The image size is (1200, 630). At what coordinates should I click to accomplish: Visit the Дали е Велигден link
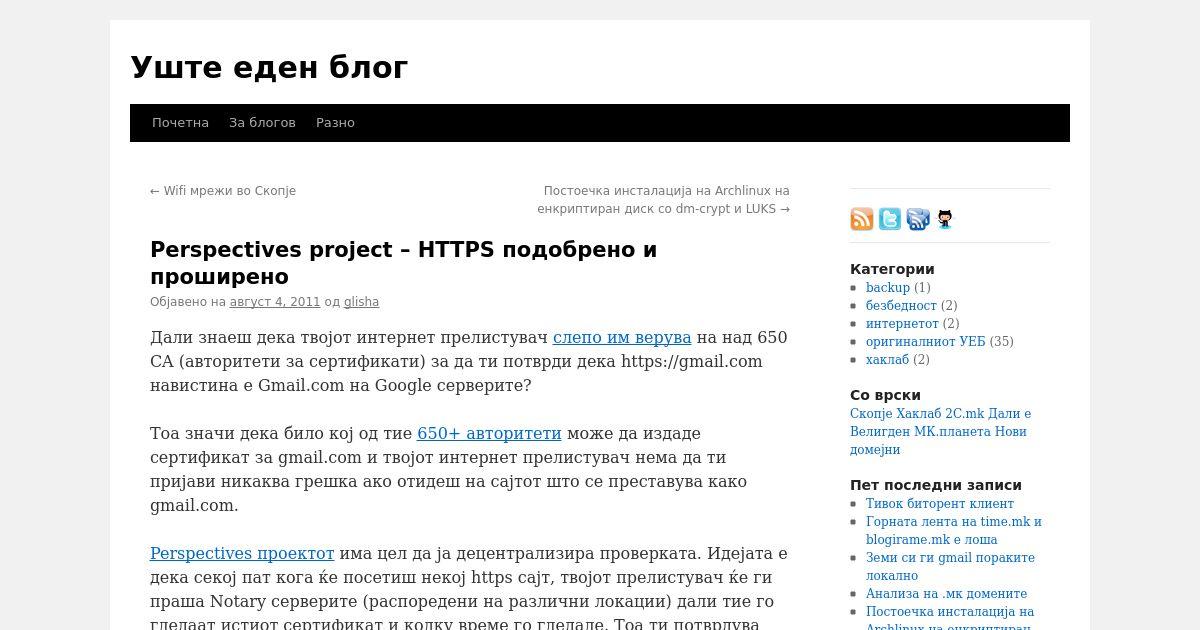click(940, 423)
